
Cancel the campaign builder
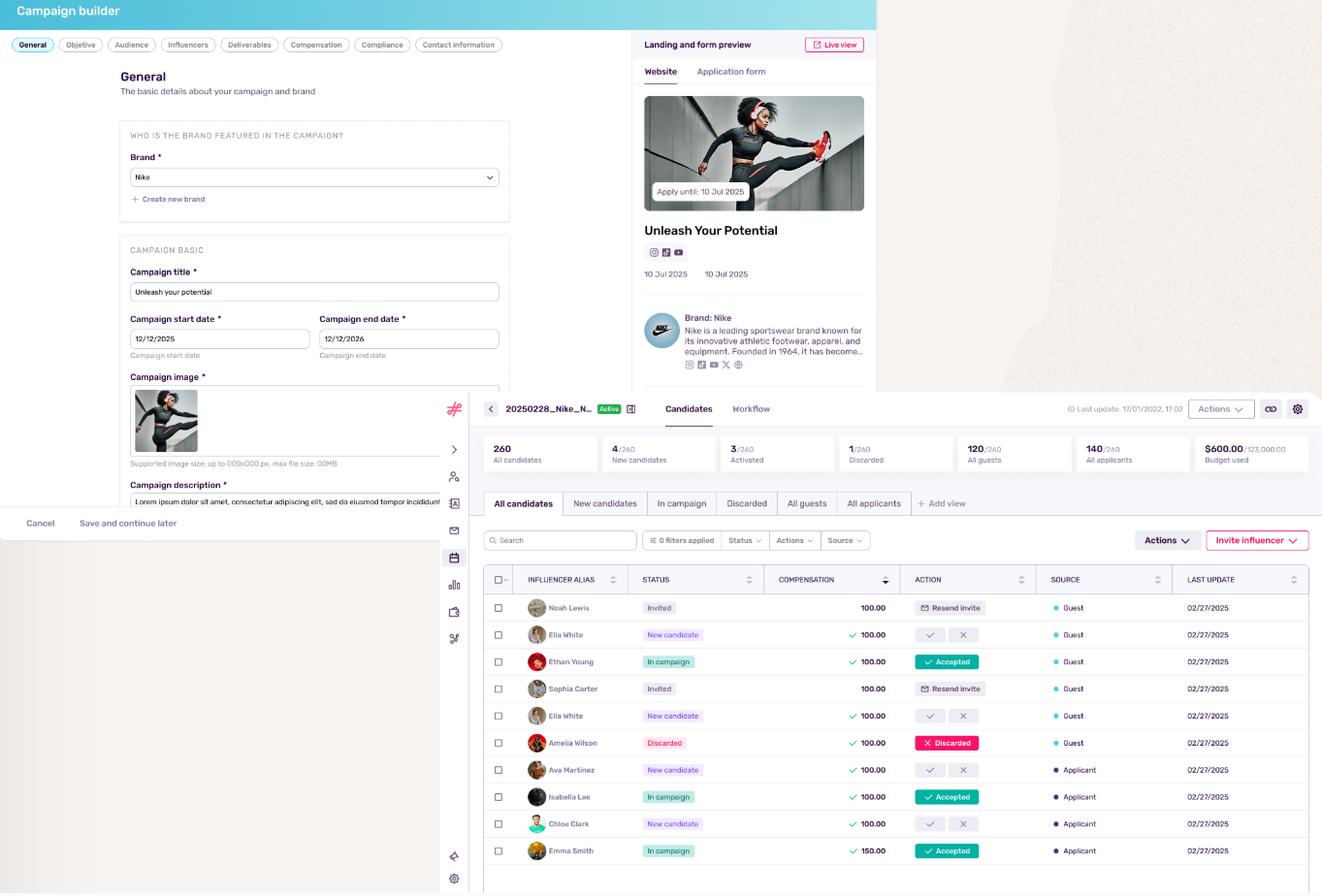pyautogui.click(x=41, y=523)
